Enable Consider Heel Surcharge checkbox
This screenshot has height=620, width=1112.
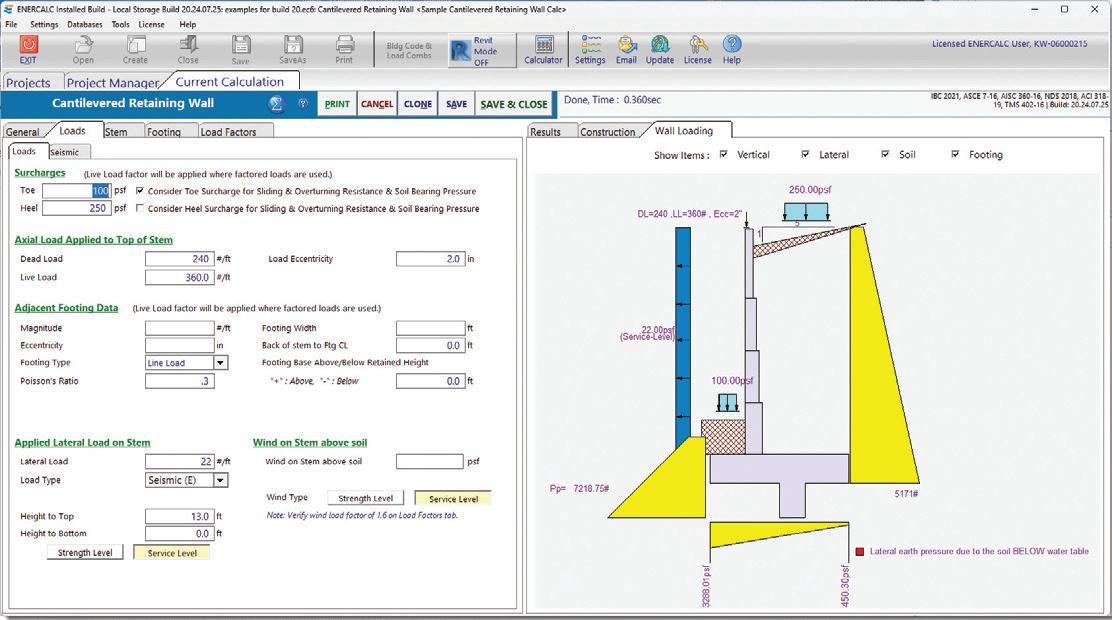[x=140, y=209]
